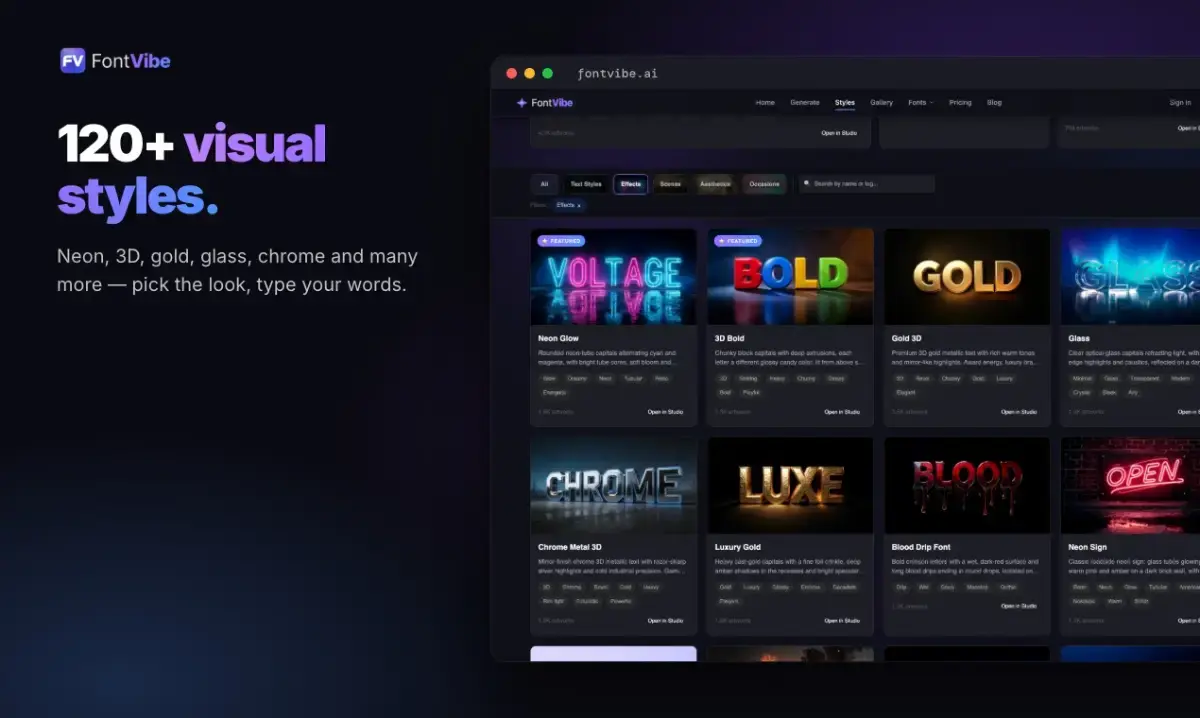Open the 3D Bold thumbnail
This screenshot has width=1200, height=718.
point(791,277)
